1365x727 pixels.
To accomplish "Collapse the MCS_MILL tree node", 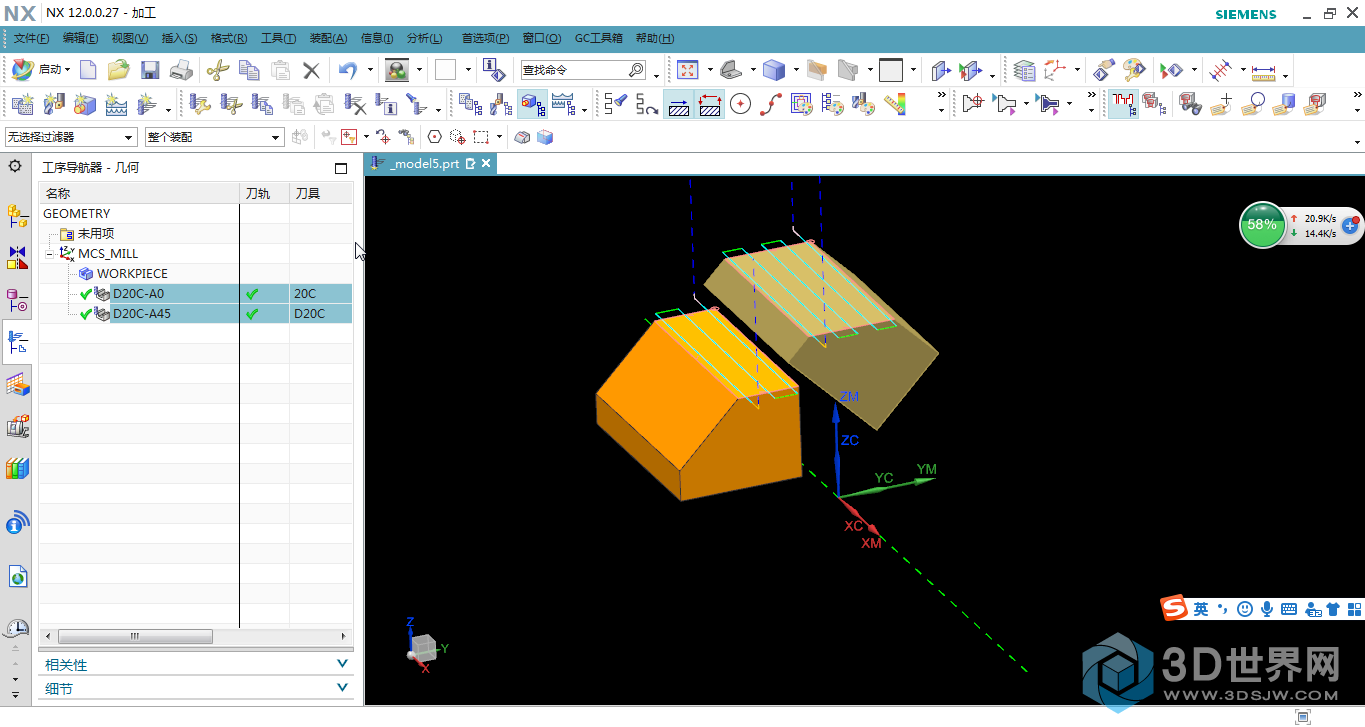I will click(x=50, y=254).
